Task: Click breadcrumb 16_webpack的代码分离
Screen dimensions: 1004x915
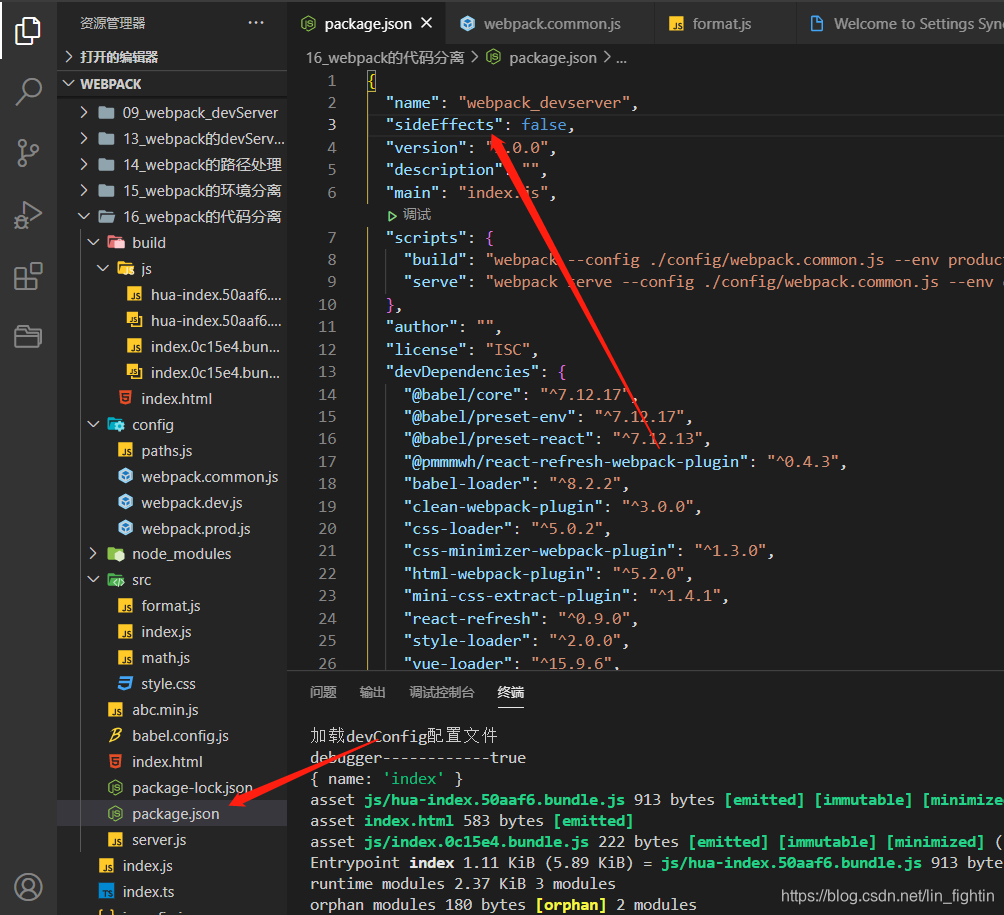Action: click(x=385, y=58)
